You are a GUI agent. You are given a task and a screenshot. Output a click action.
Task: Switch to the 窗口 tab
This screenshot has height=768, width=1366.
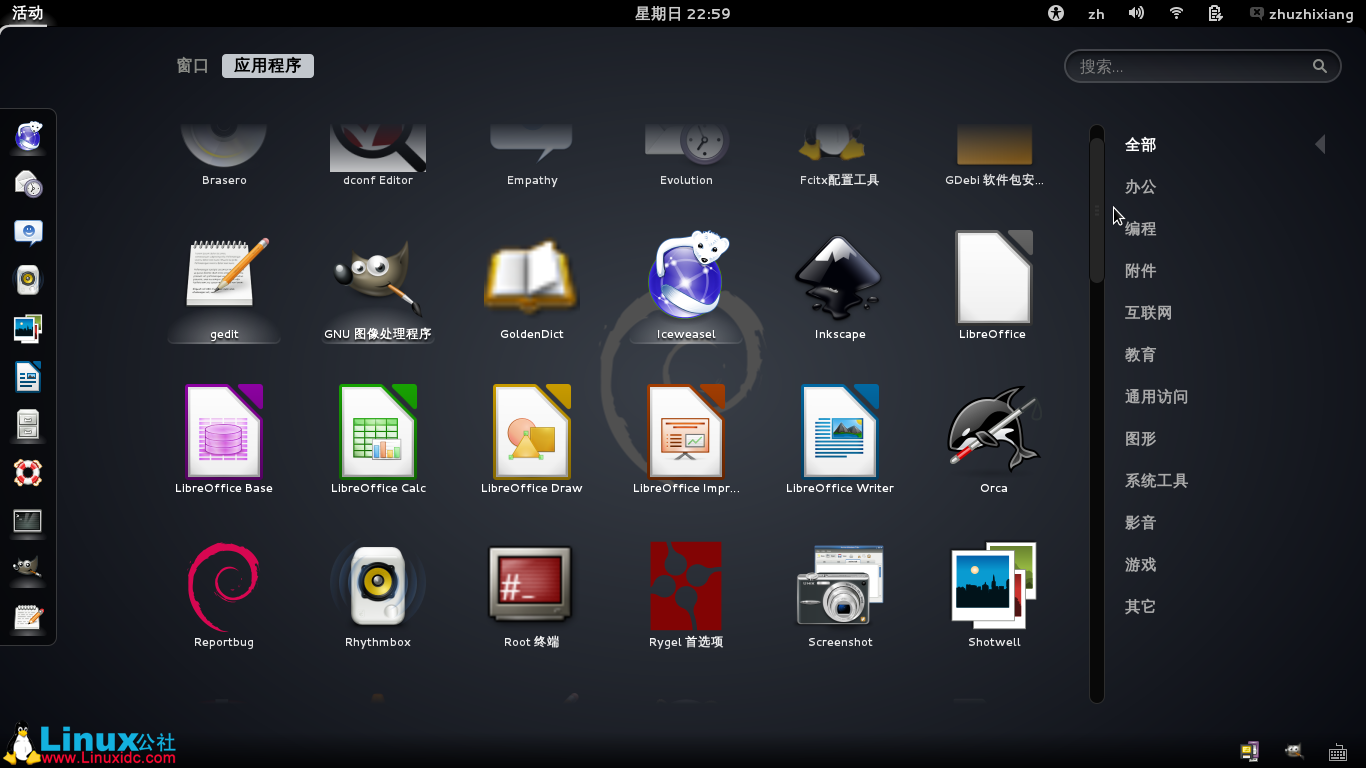pos(192,66)
